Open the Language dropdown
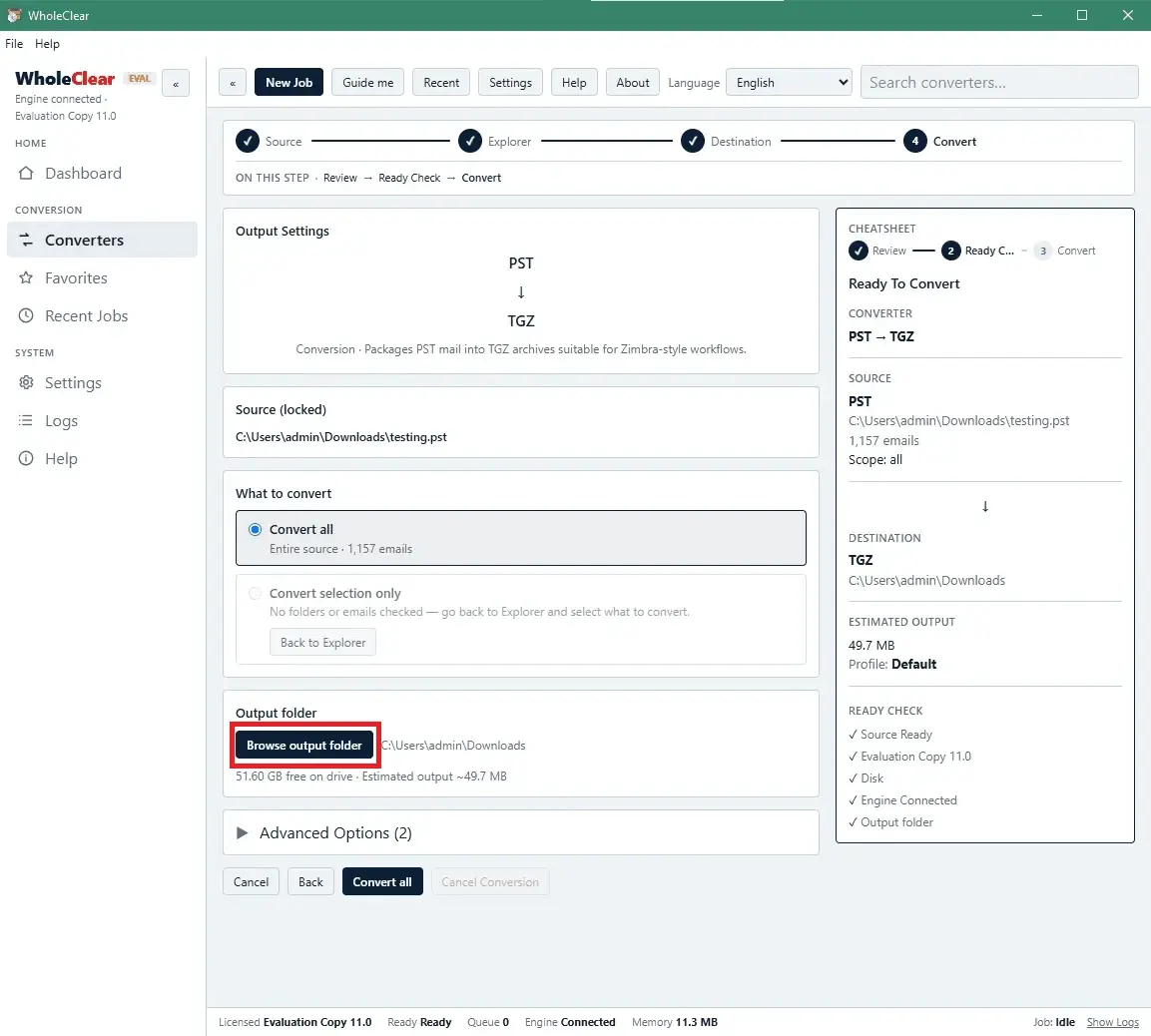This screenshot has width=1151, height=1036. click(x=789, y=83)
